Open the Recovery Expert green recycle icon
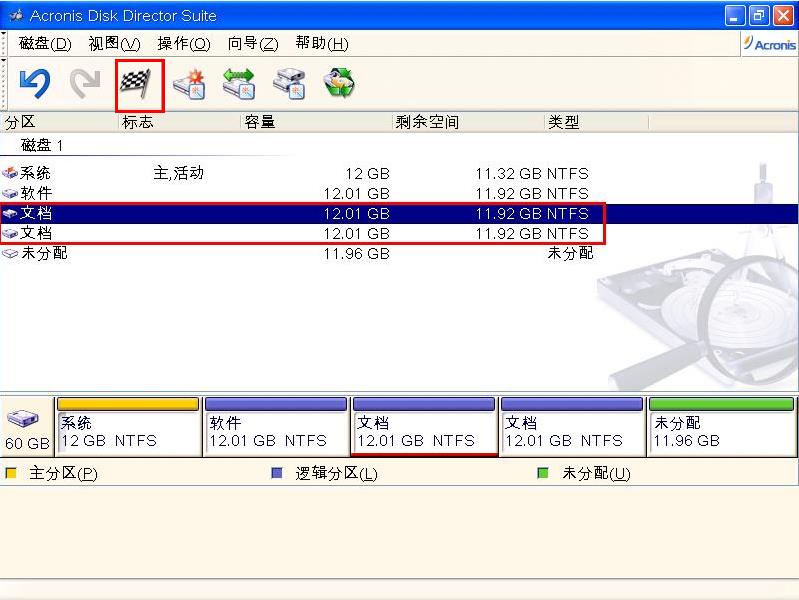Viewport: 799px width, 600px height. tap(339, 83)
